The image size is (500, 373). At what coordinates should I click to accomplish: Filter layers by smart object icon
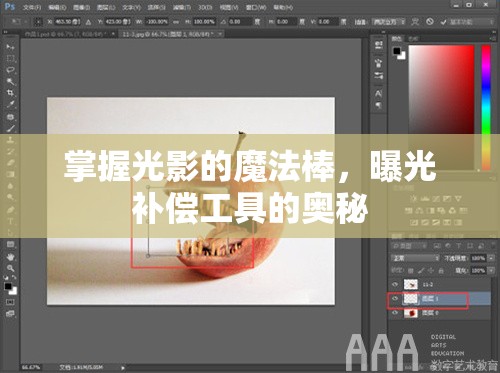click(x=481, y=246)
